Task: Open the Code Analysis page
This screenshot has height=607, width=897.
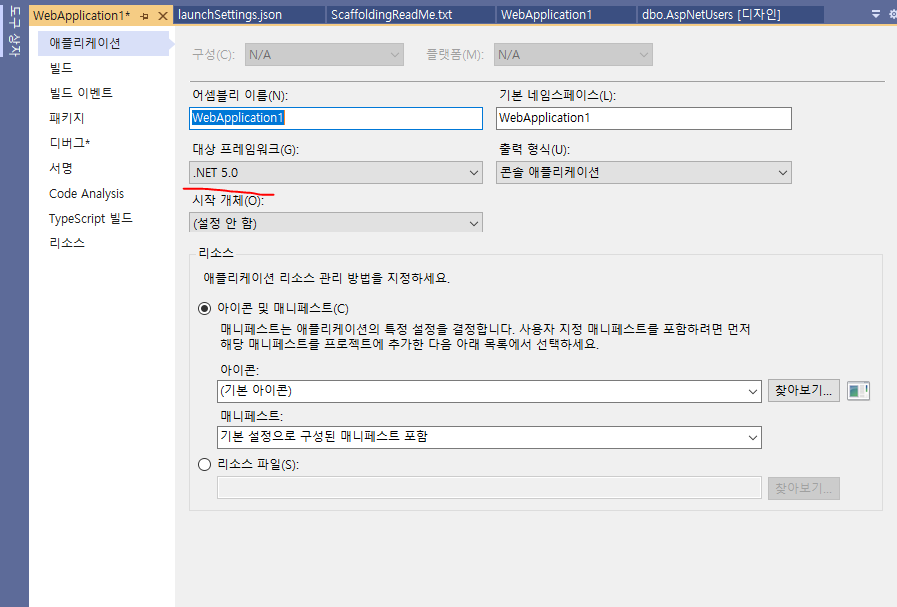Action: pyautogui.click(x=86, y=193)
